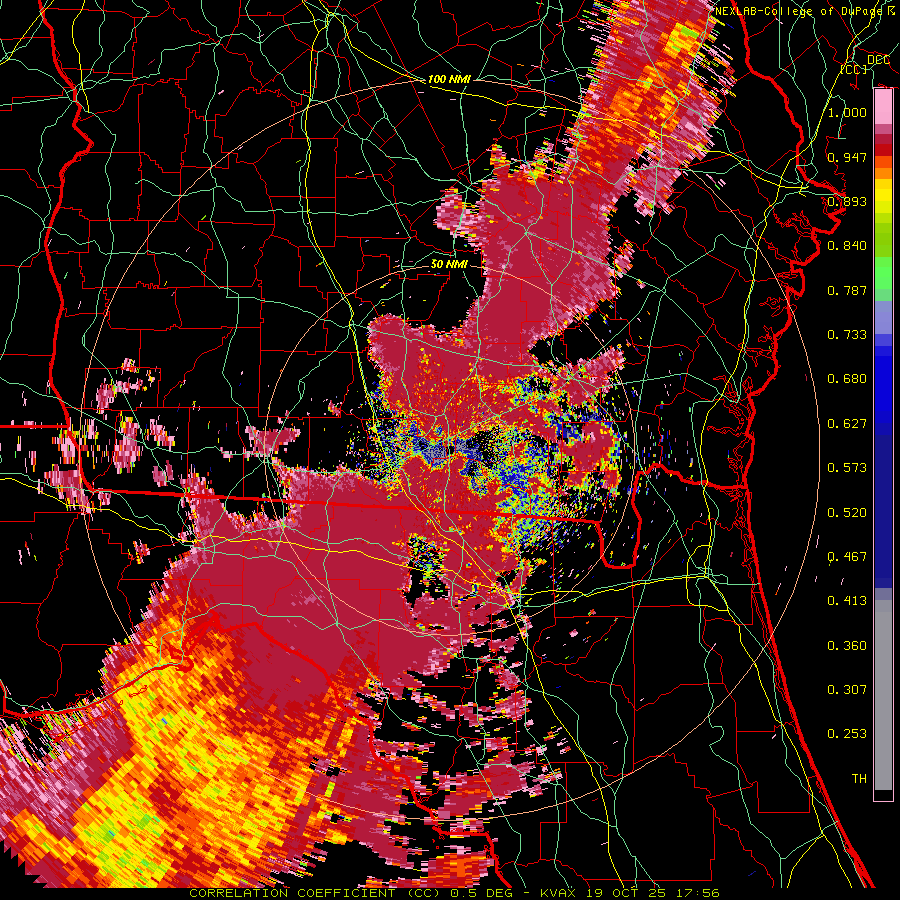
Task: Select the 0.413 legend value
Action: pyautogui.click(x=847, y=600)
